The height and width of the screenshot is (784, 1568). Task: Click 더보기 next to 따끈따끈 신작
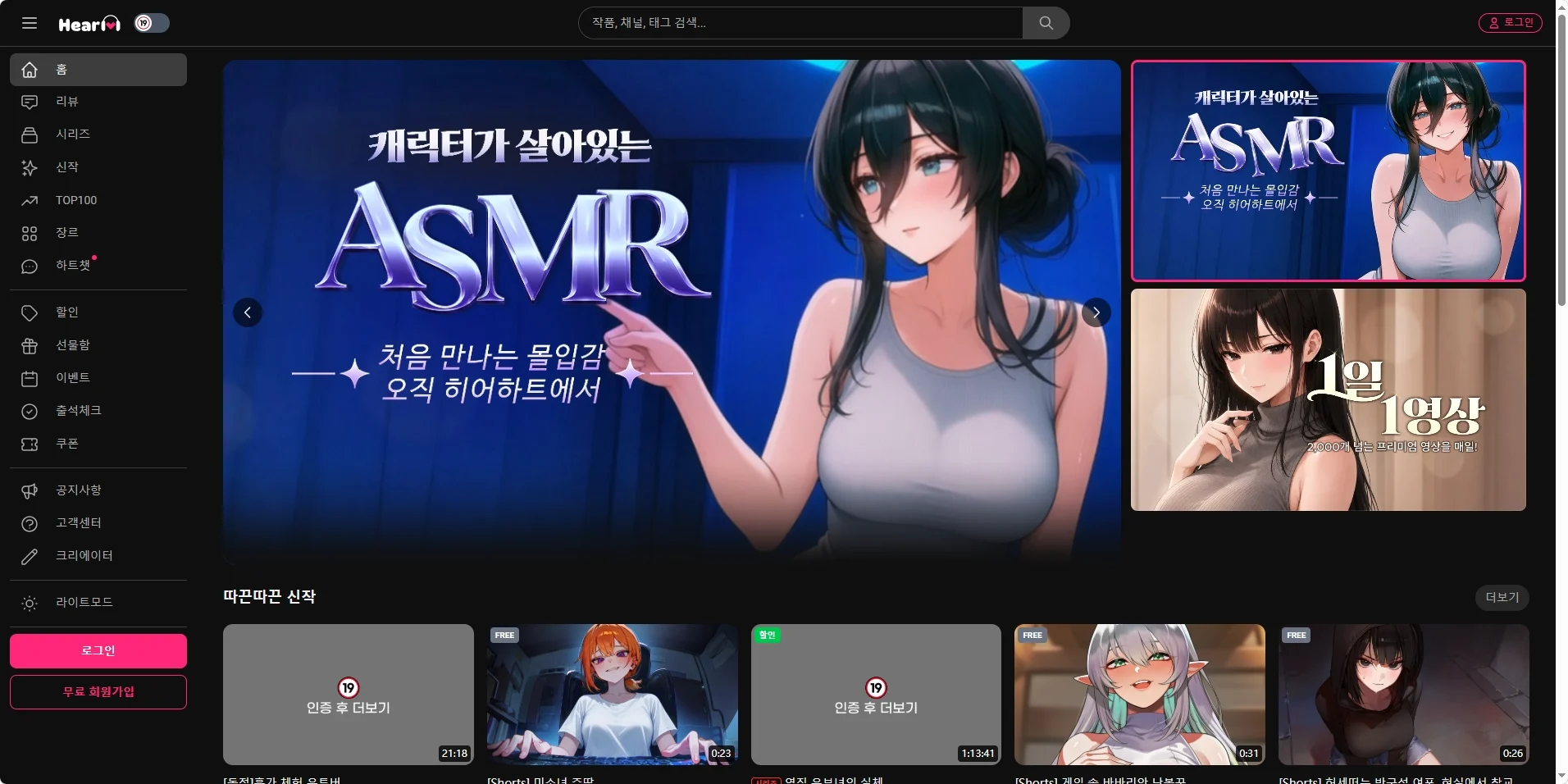click(x=1502, y=598)
